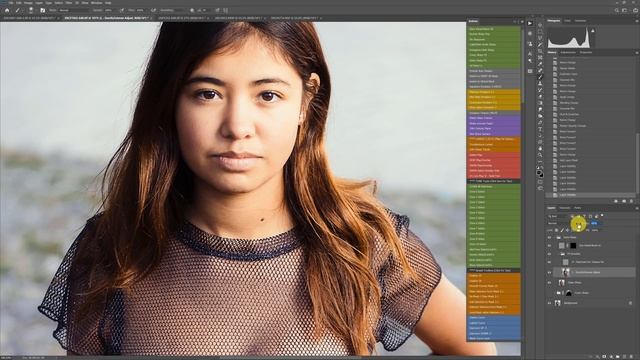Open the Window menu

[x=96, y=3]
